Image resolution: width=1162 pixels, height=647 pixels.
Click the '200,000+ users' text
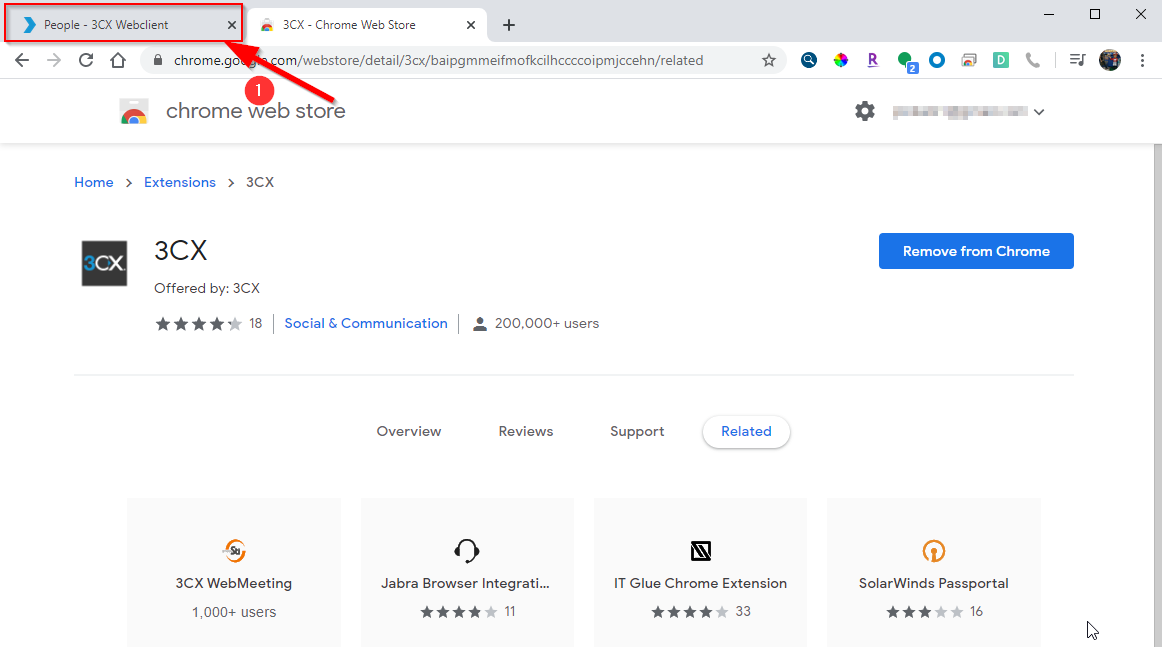click(547, 324)
